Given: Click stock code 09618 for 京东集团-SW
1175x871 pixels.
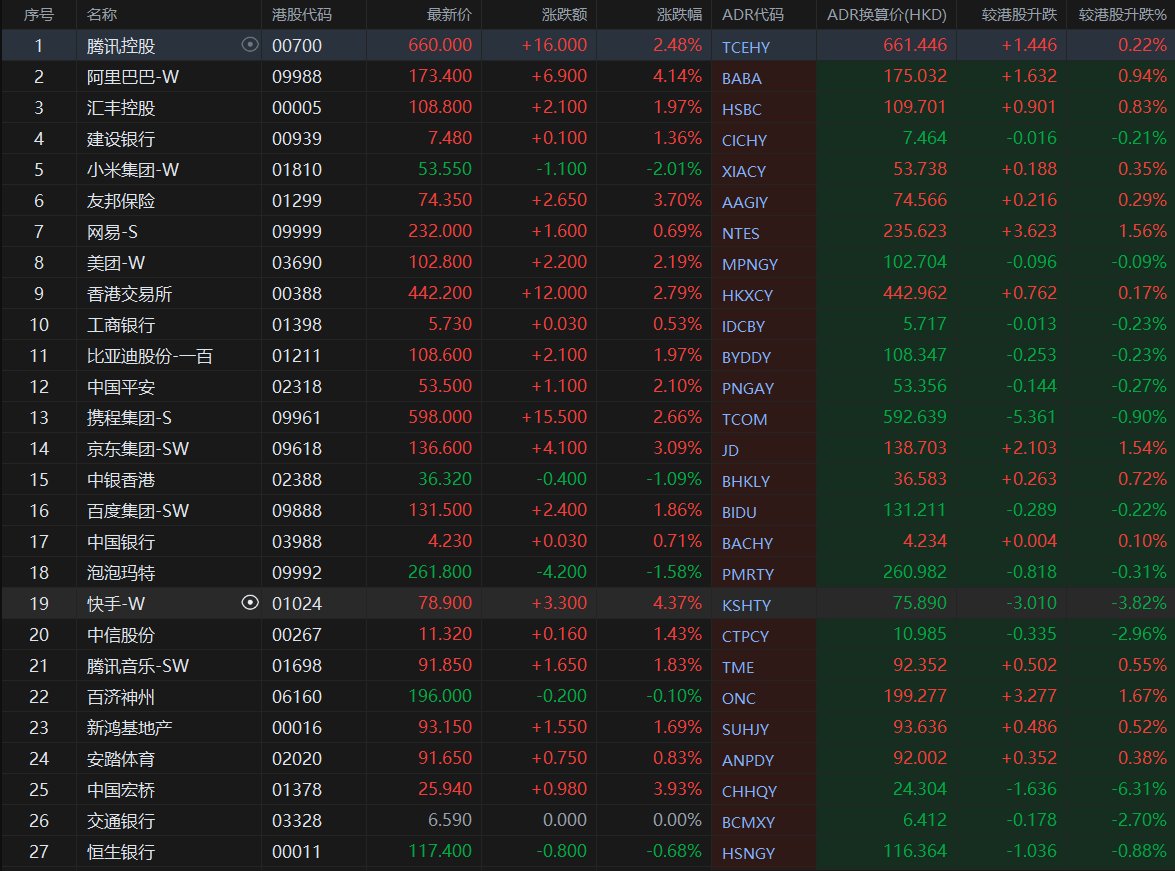Looking at the screenshot, I should pyautogui.click(x=296, y=449).
